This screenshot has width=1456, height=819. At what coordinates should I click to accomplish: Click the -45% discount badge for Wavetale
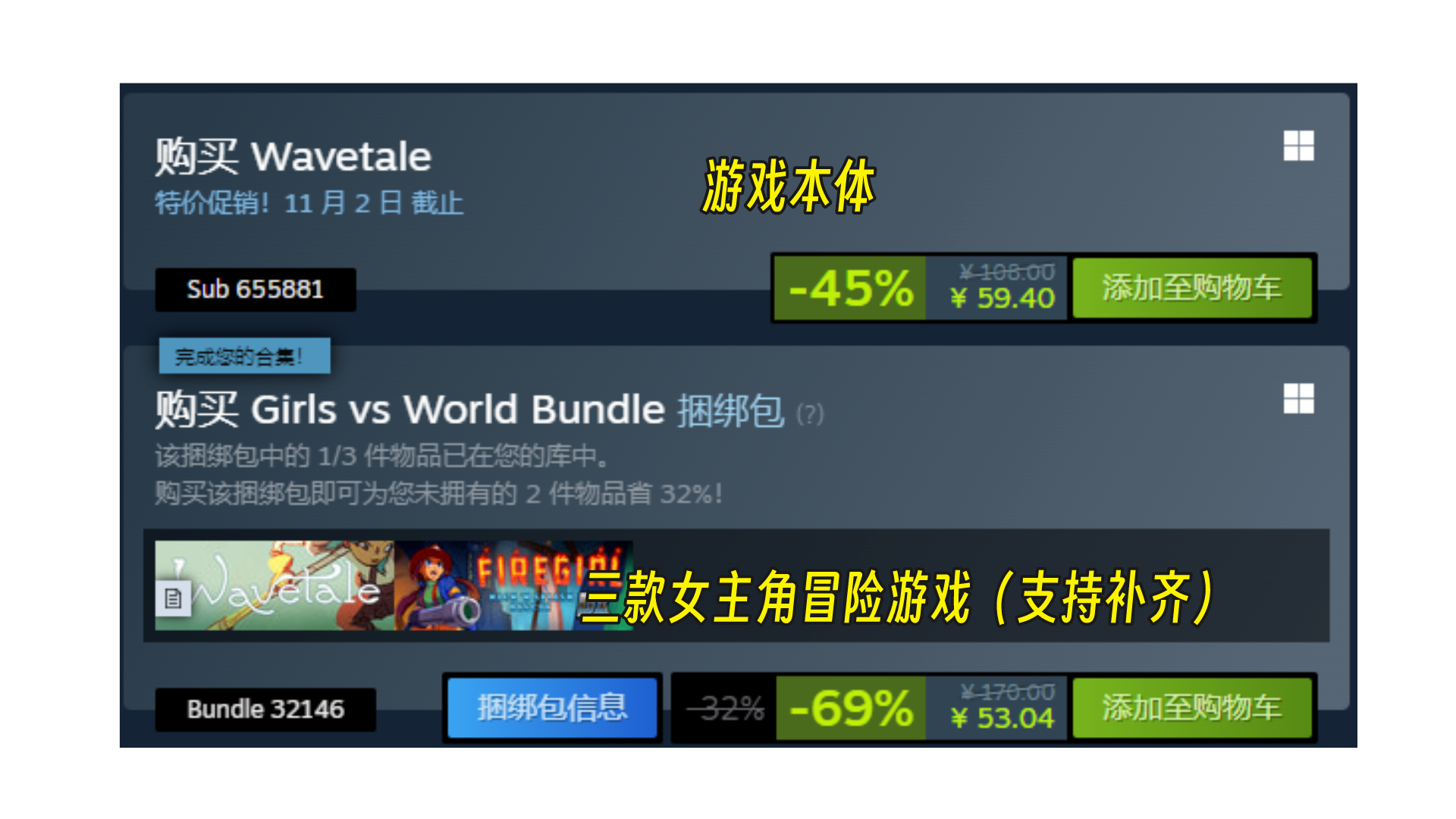click(x=850, y=288)
